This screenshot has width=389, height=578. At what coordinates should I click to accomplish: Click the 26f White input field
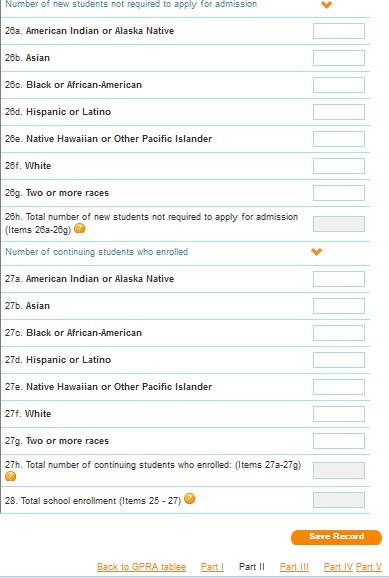point(339,166)
